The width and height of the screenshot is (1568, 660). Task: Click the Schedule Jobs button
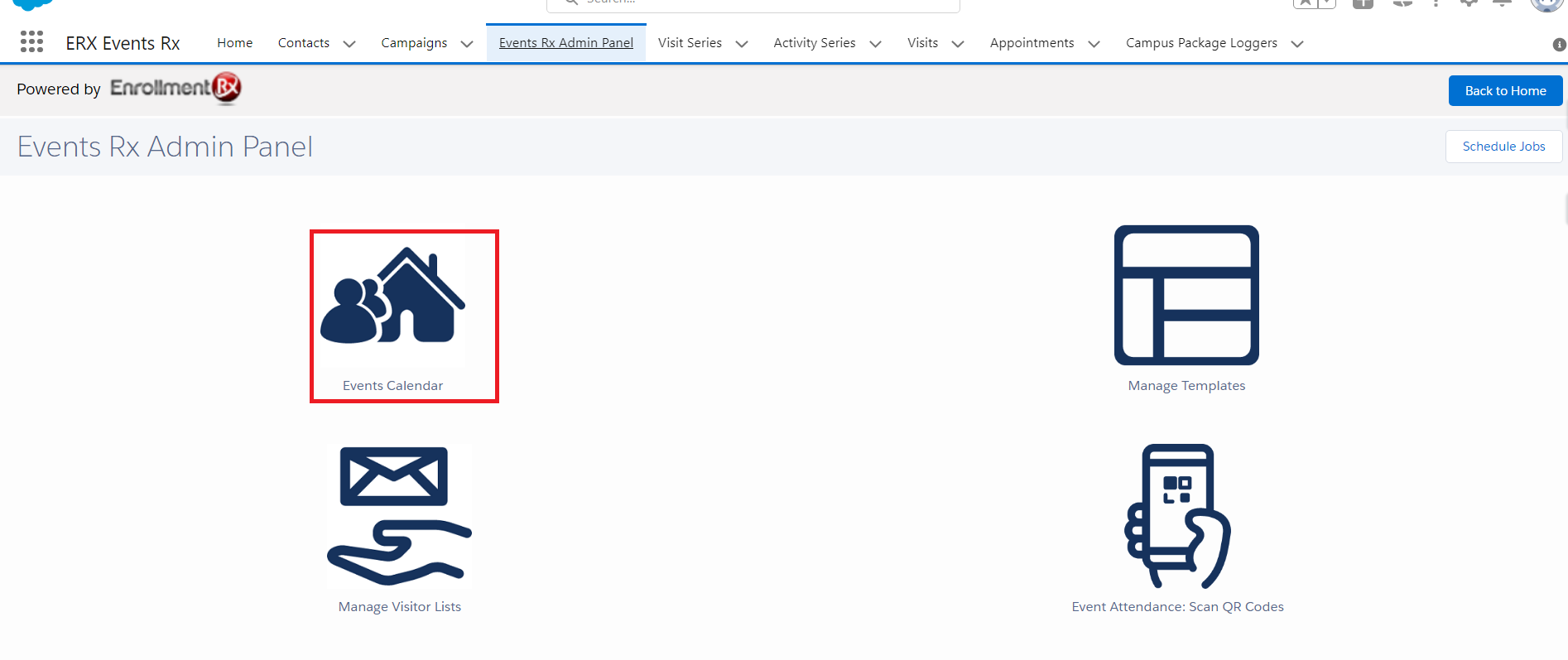pyautogui.click(x=1503, y=147)
